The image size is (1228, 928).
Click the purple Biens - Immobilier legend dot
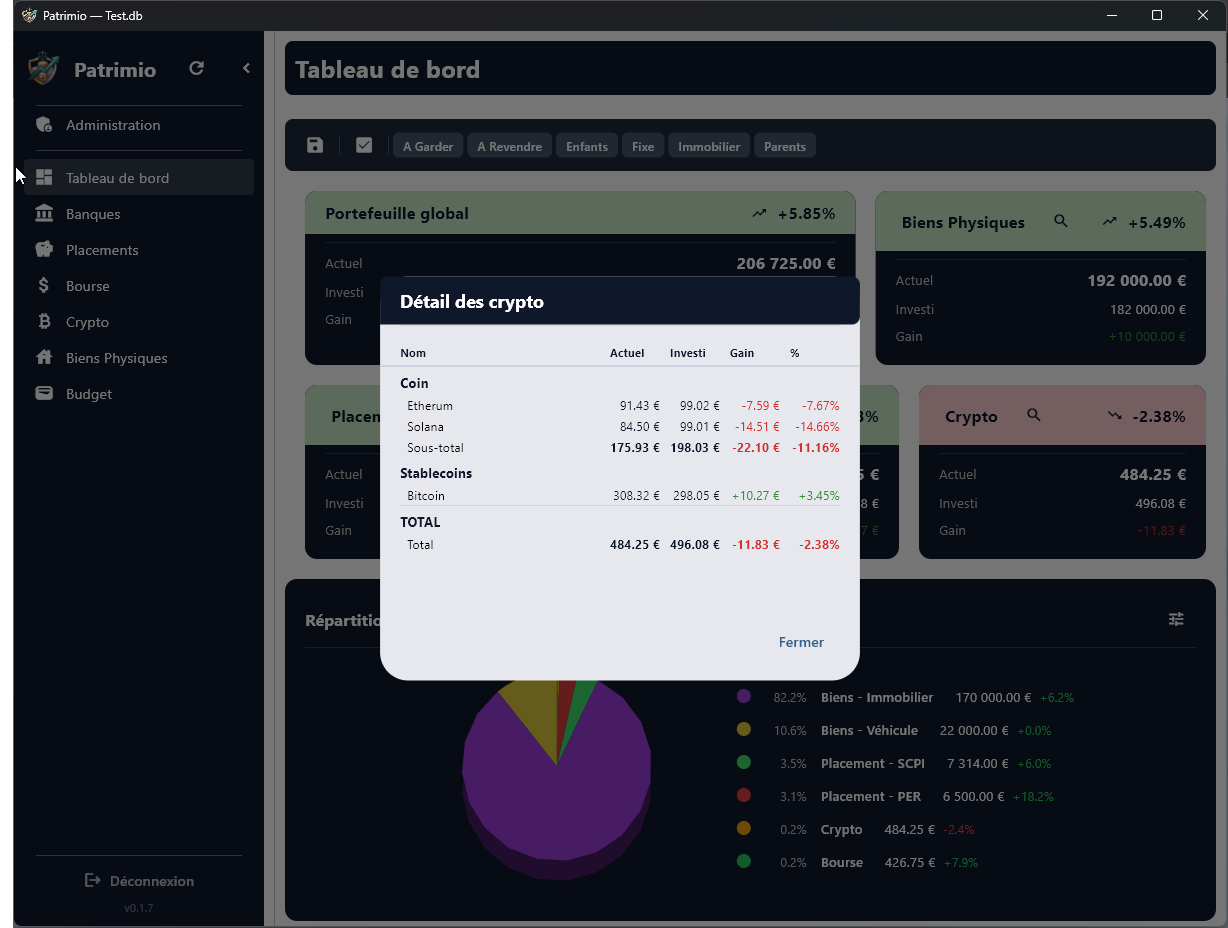[x=743, y=697]
